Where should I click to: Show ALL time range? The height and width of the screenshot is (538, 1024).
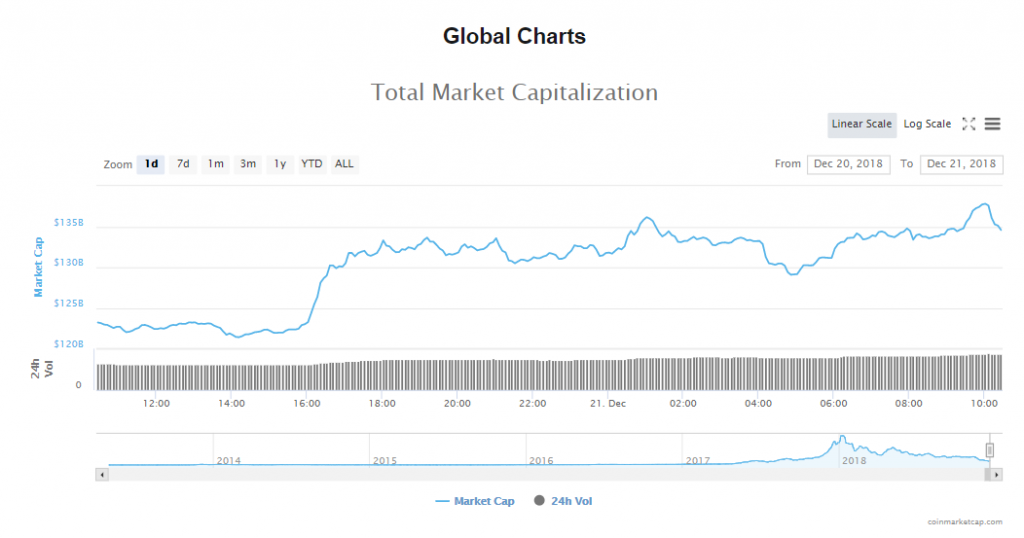tap(344, 164)
